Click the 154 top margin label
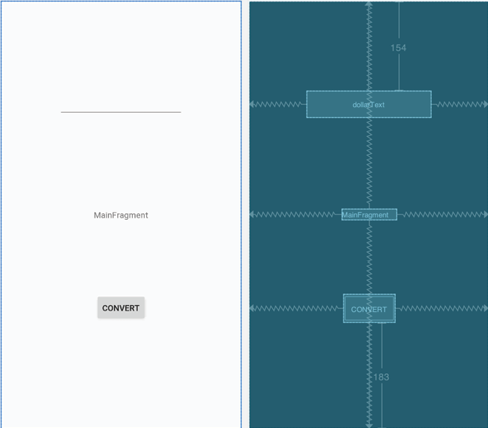The width and height of the screenshot is (488, 428). coord(398,48)
